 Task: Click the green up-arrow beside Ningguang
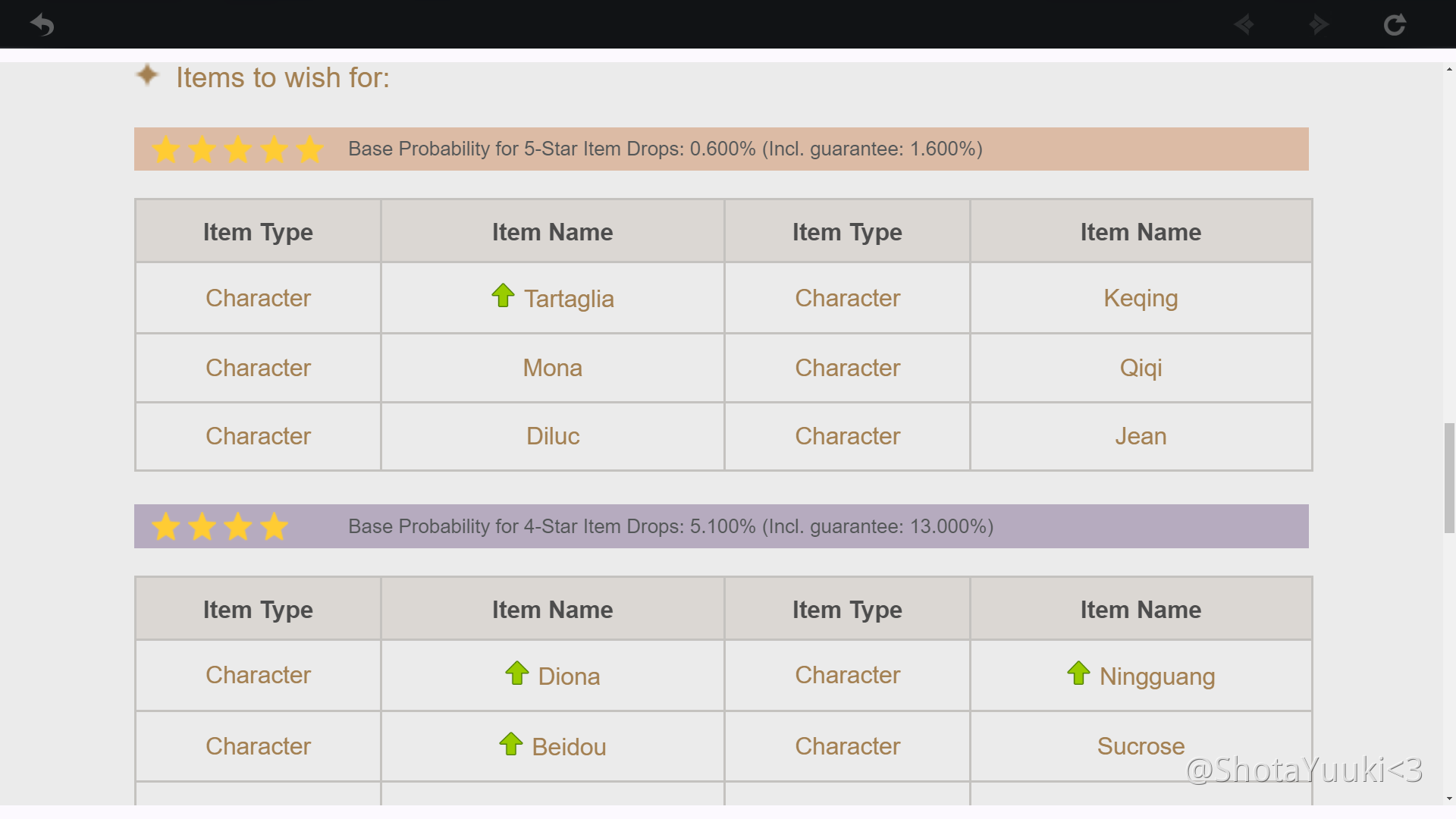1078,673
